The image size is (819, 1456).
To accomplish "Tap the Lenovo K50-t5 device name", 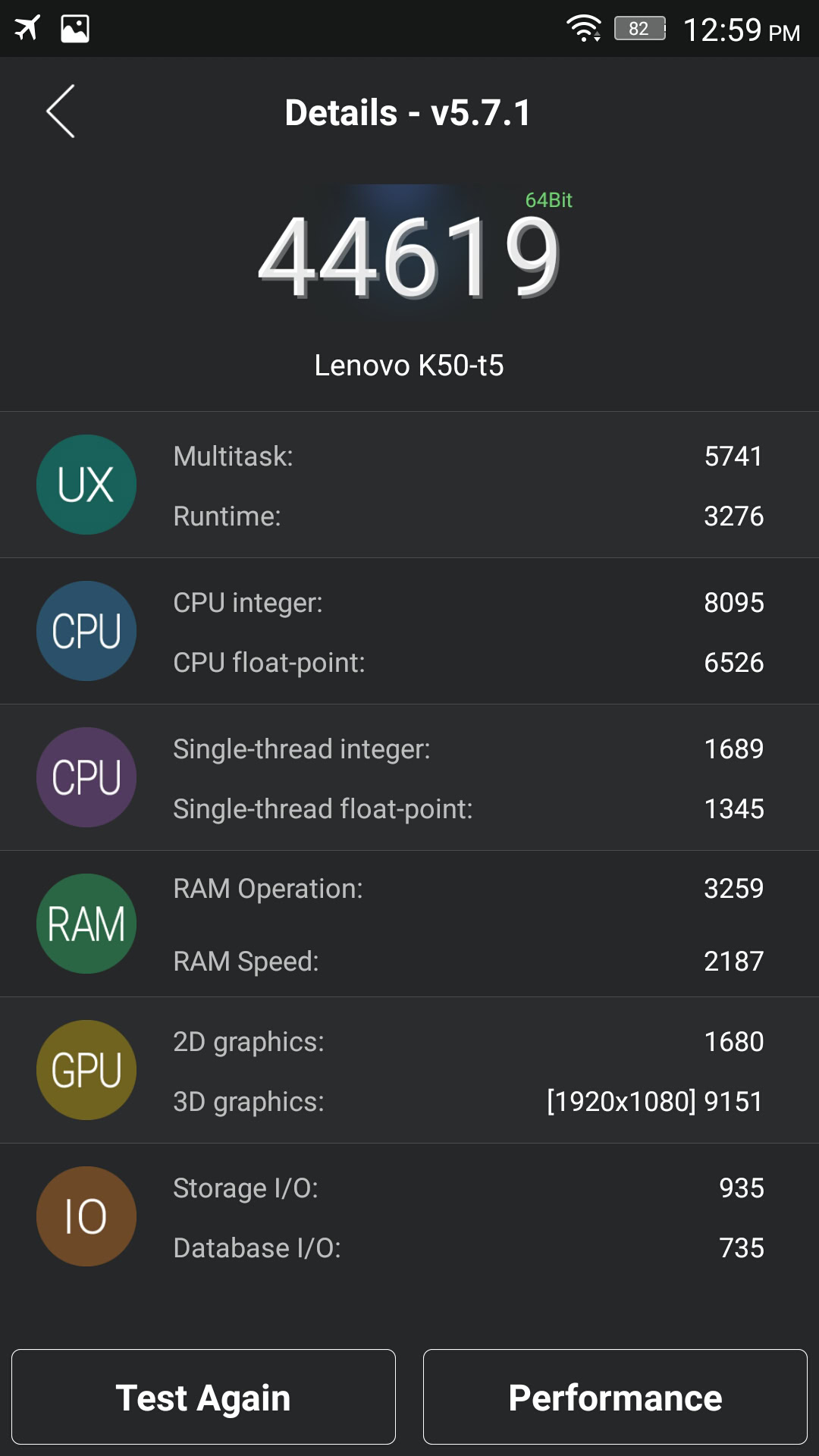I will (409, 366).
